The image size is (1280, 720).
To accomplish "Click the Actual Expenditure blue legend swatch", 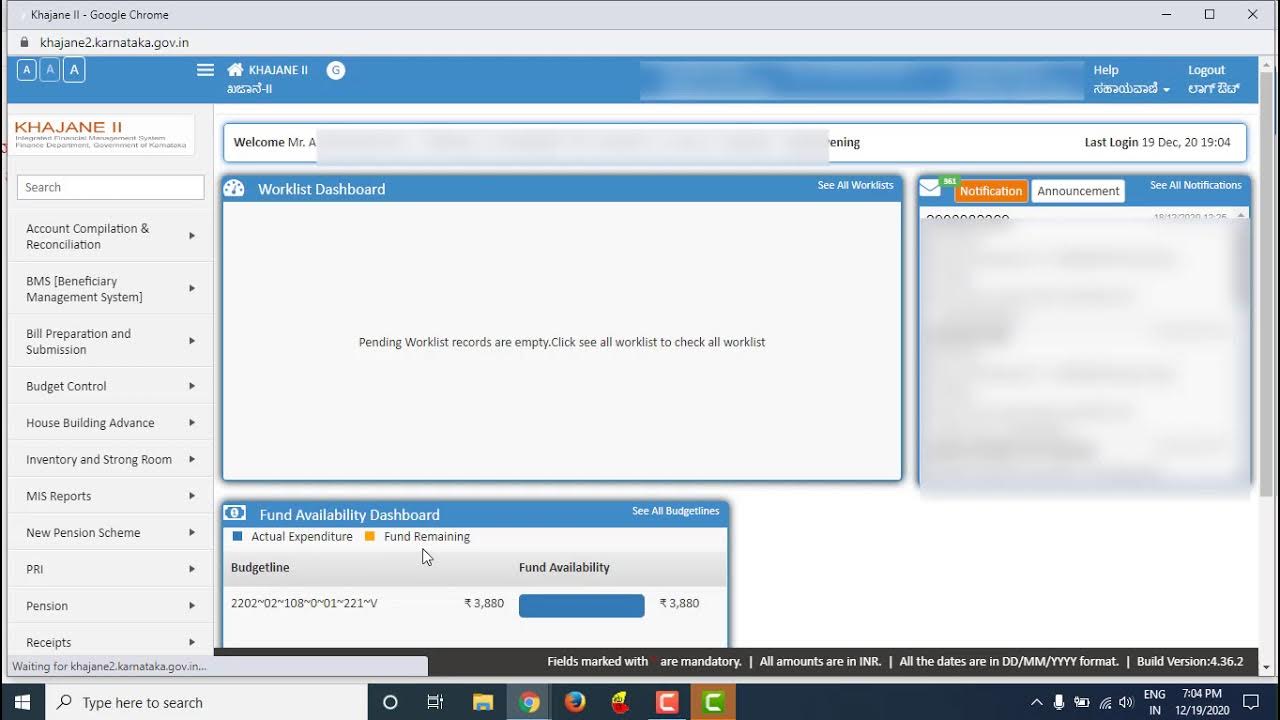I will click(237, 536).
